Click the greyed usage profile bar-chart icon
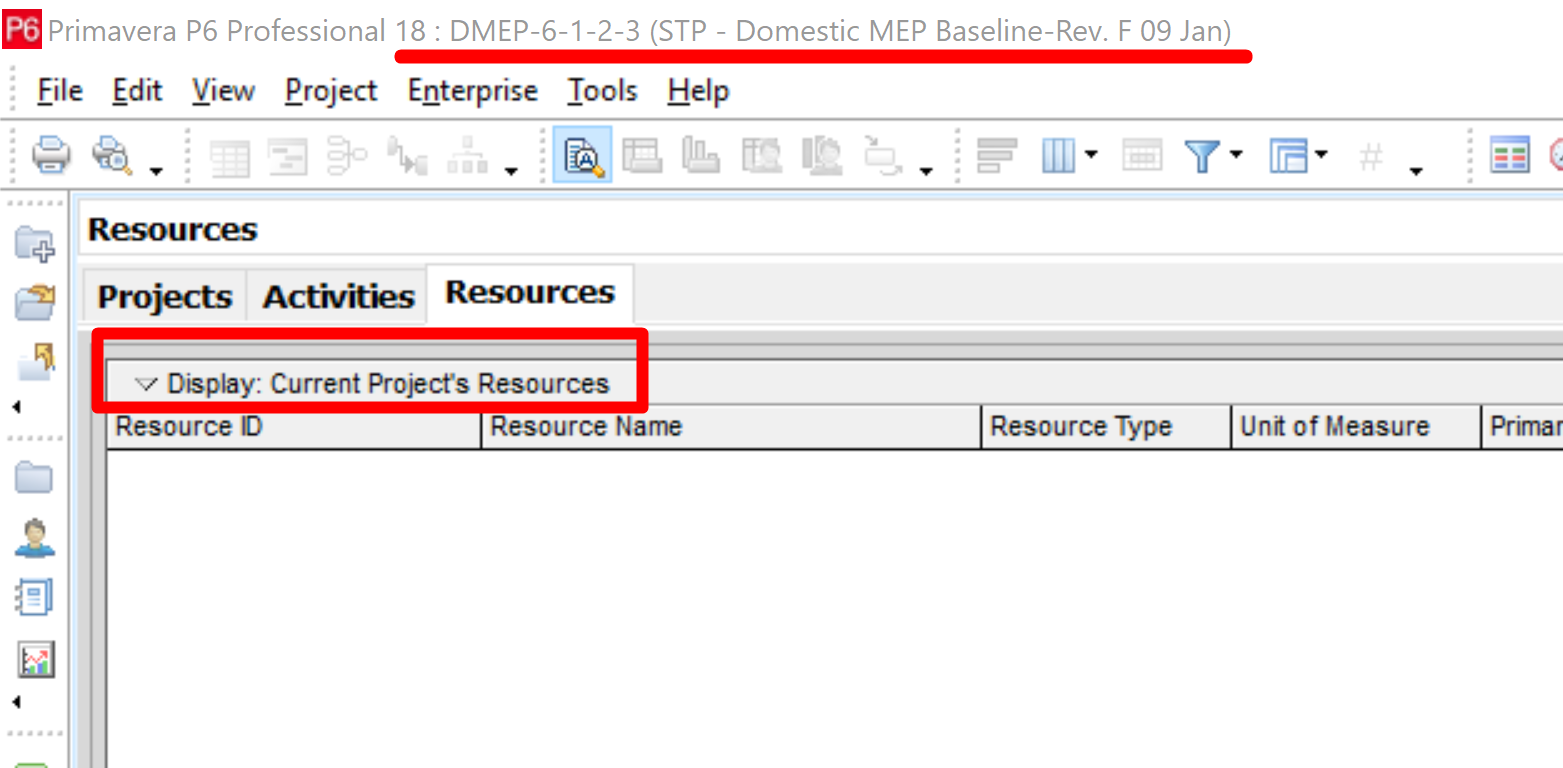This screenshot has height=768, width=1563. 701,156
